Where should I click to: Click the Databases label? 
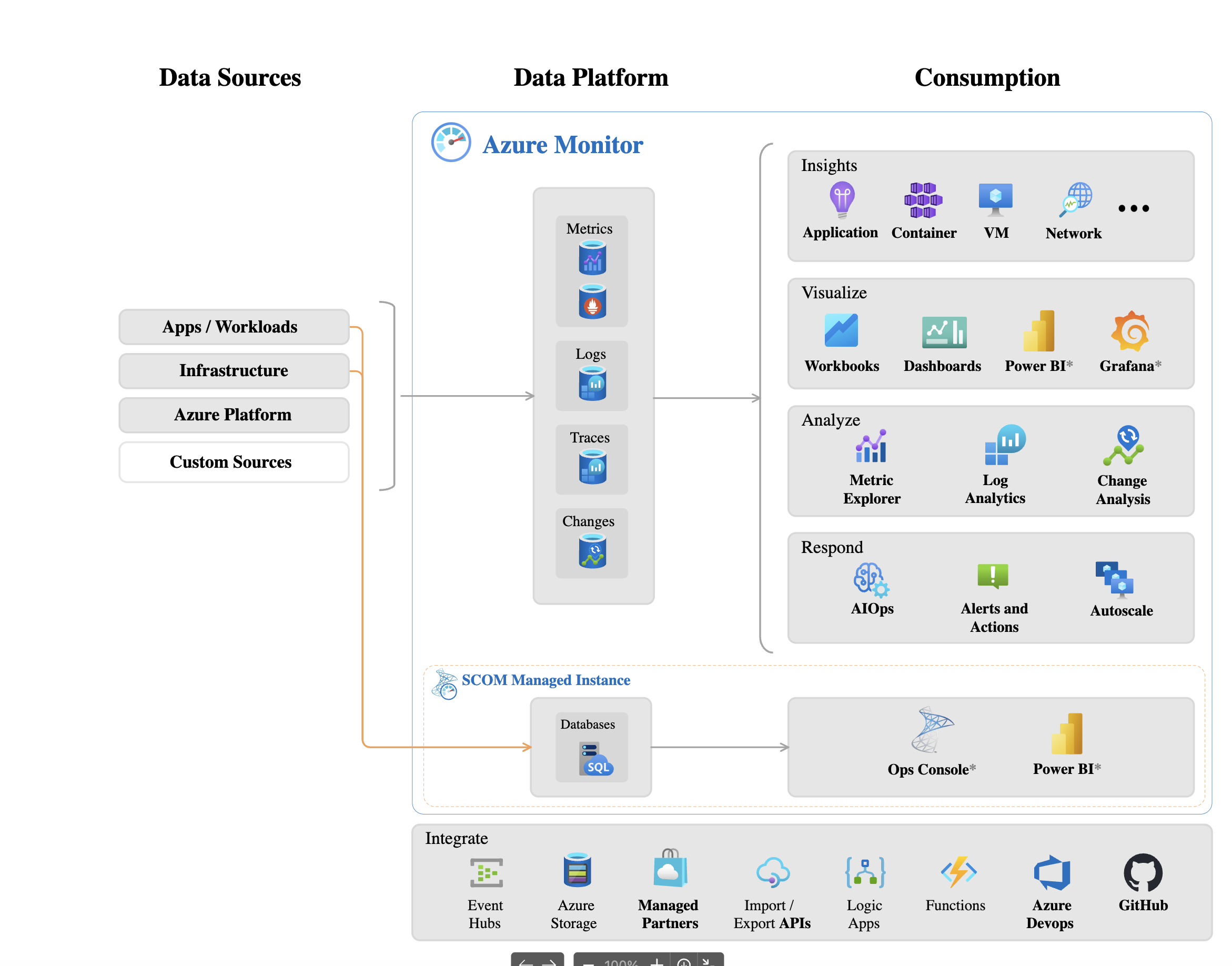pos(588,724)
